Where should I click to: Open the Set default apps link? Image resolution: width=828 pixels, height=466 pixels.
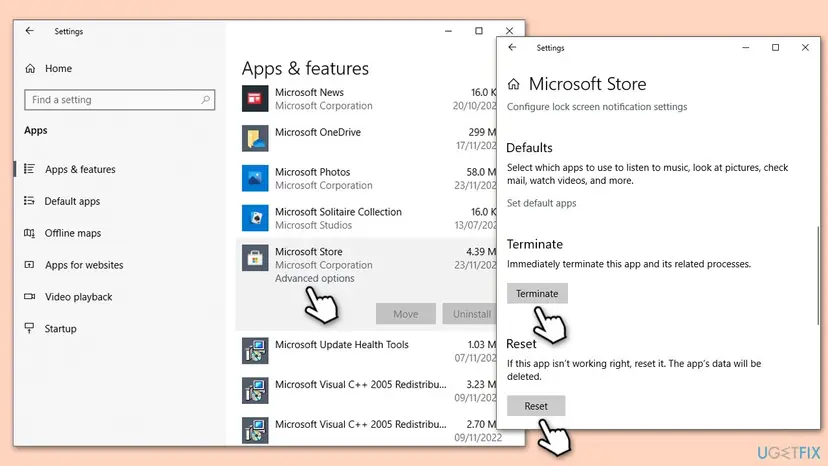click(541, 203)
